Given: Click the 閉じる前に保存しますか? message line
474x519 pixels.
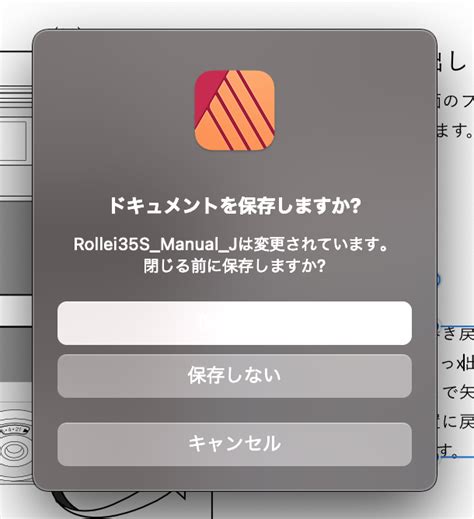Looking at the screenshot, I should click(234, 266).
